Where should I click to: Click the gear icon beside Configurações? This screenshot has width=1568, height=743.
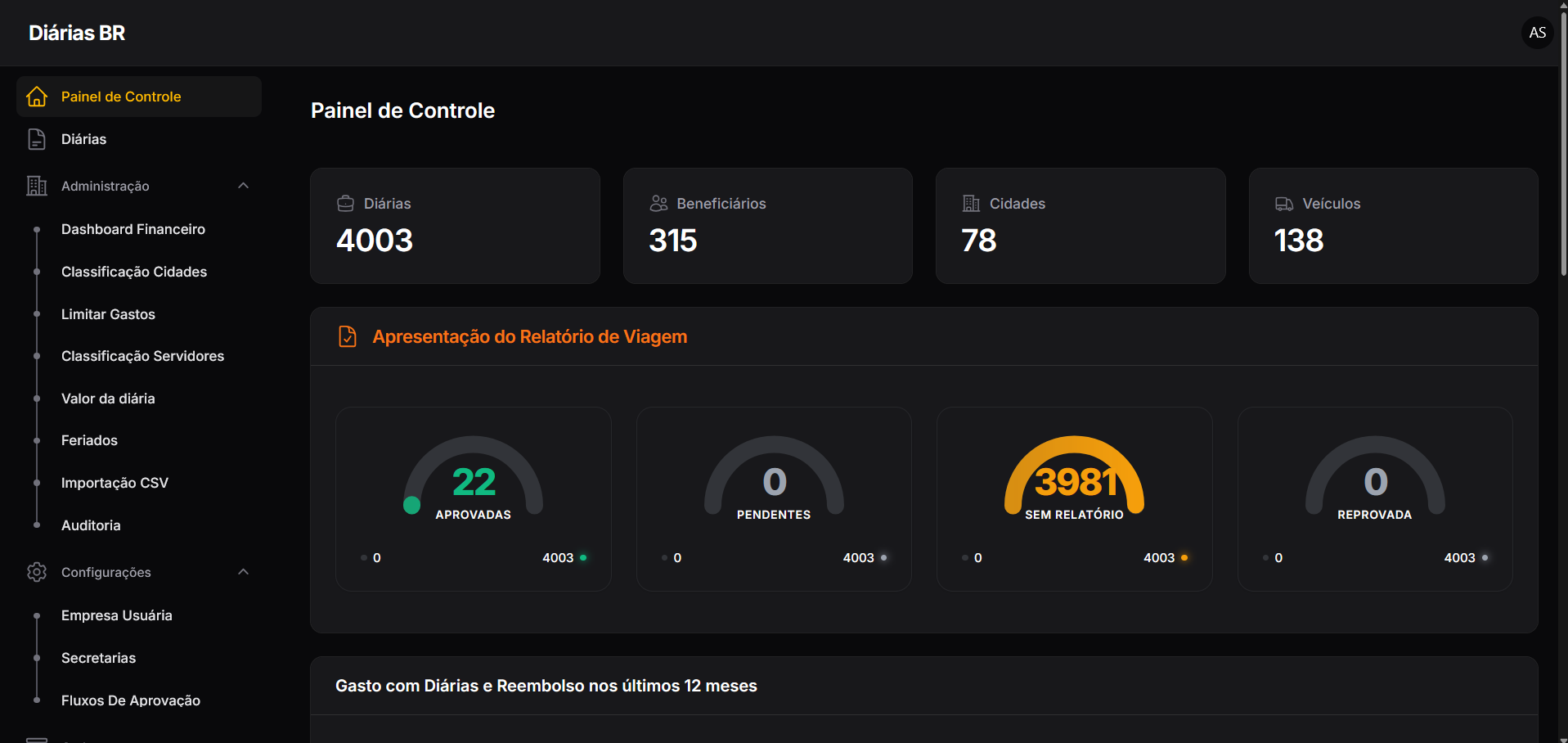(x=37, y=572)
